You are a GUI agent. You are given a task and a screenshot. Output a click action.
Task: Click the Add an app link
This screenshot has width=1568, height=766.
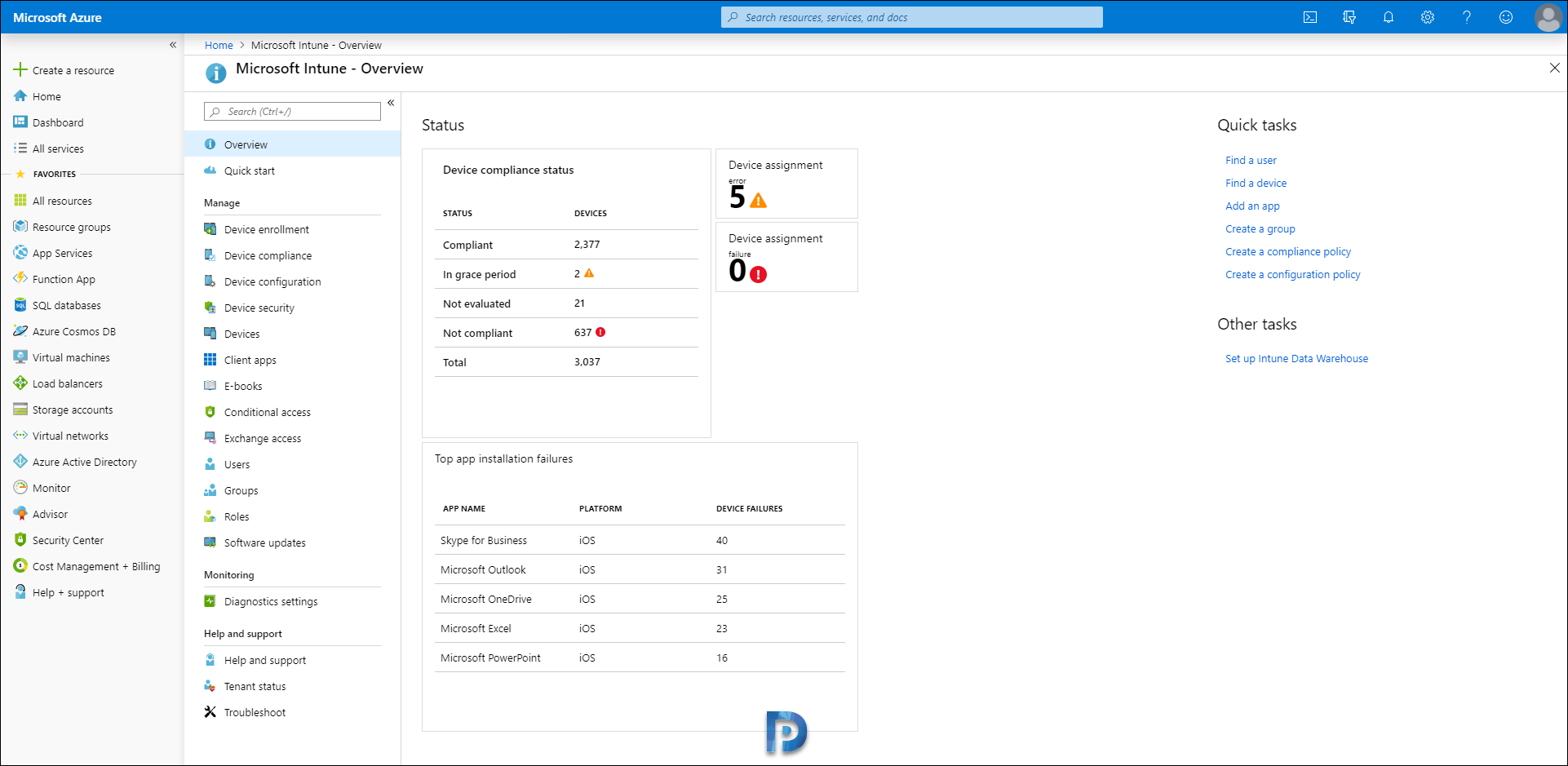click(x=1252, y=206)
